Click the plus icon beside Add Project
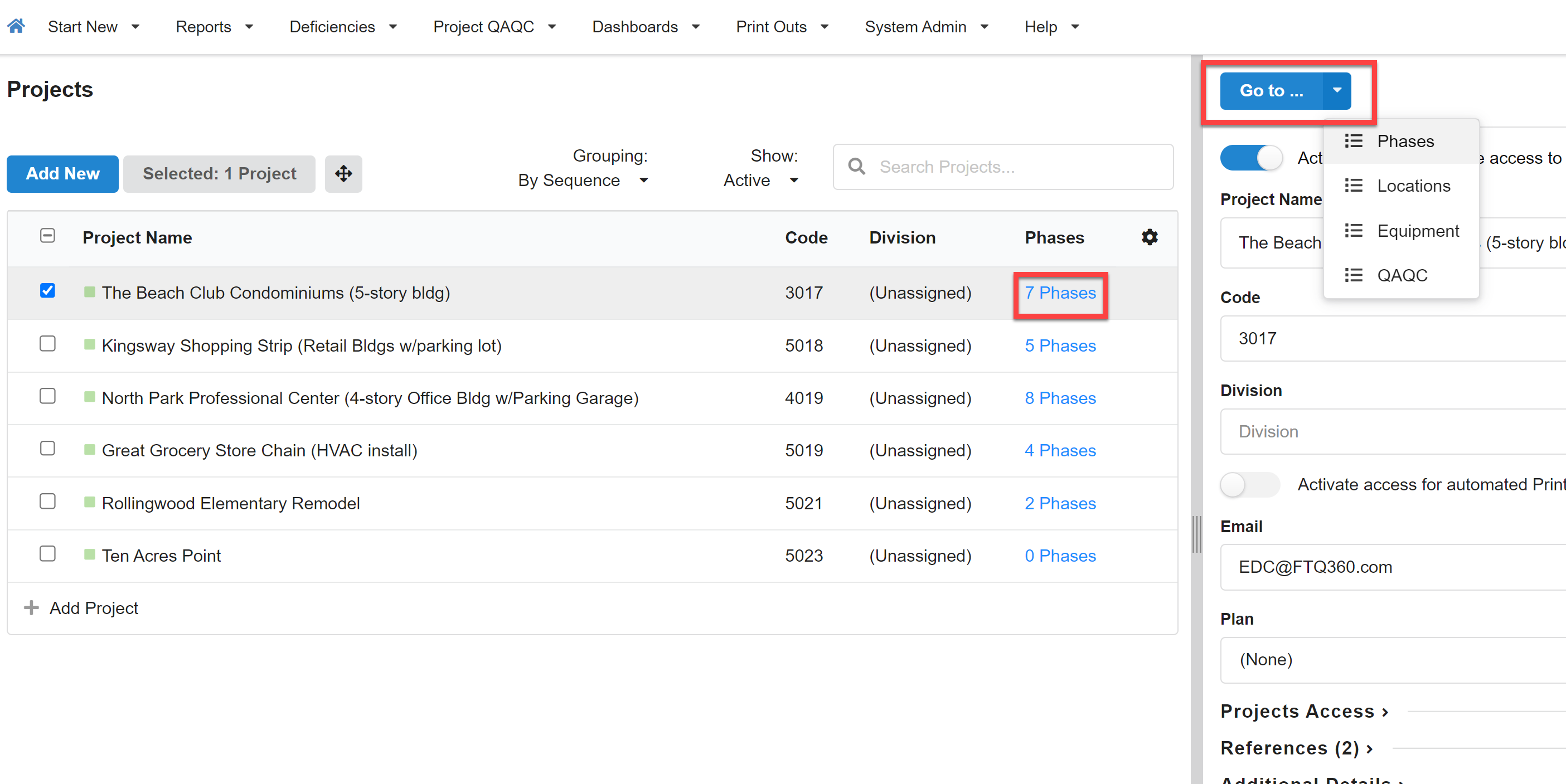The height and width of the screenshot is (784, 1566). pyautogui.click(x=31, y=607)
